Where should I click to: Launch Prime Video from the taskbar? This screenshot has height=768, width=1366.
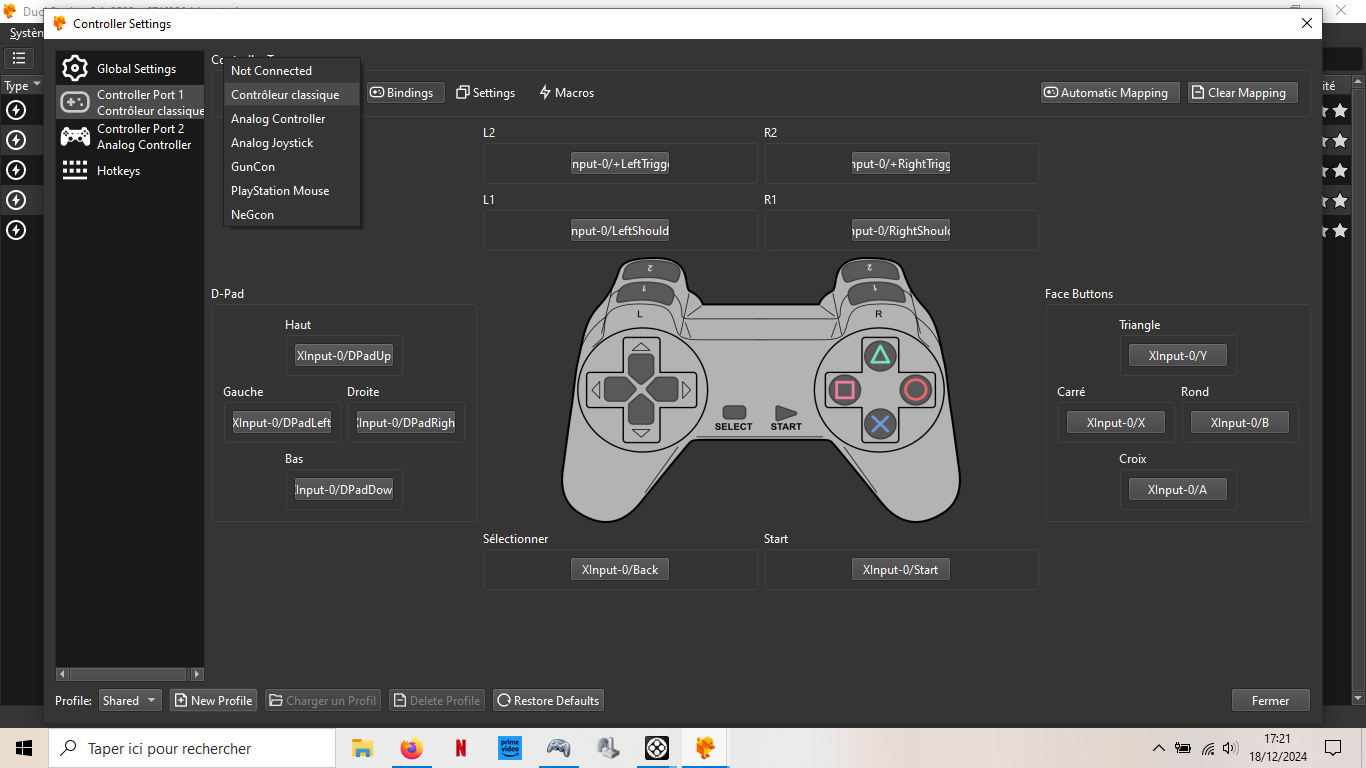click(509, 748)
